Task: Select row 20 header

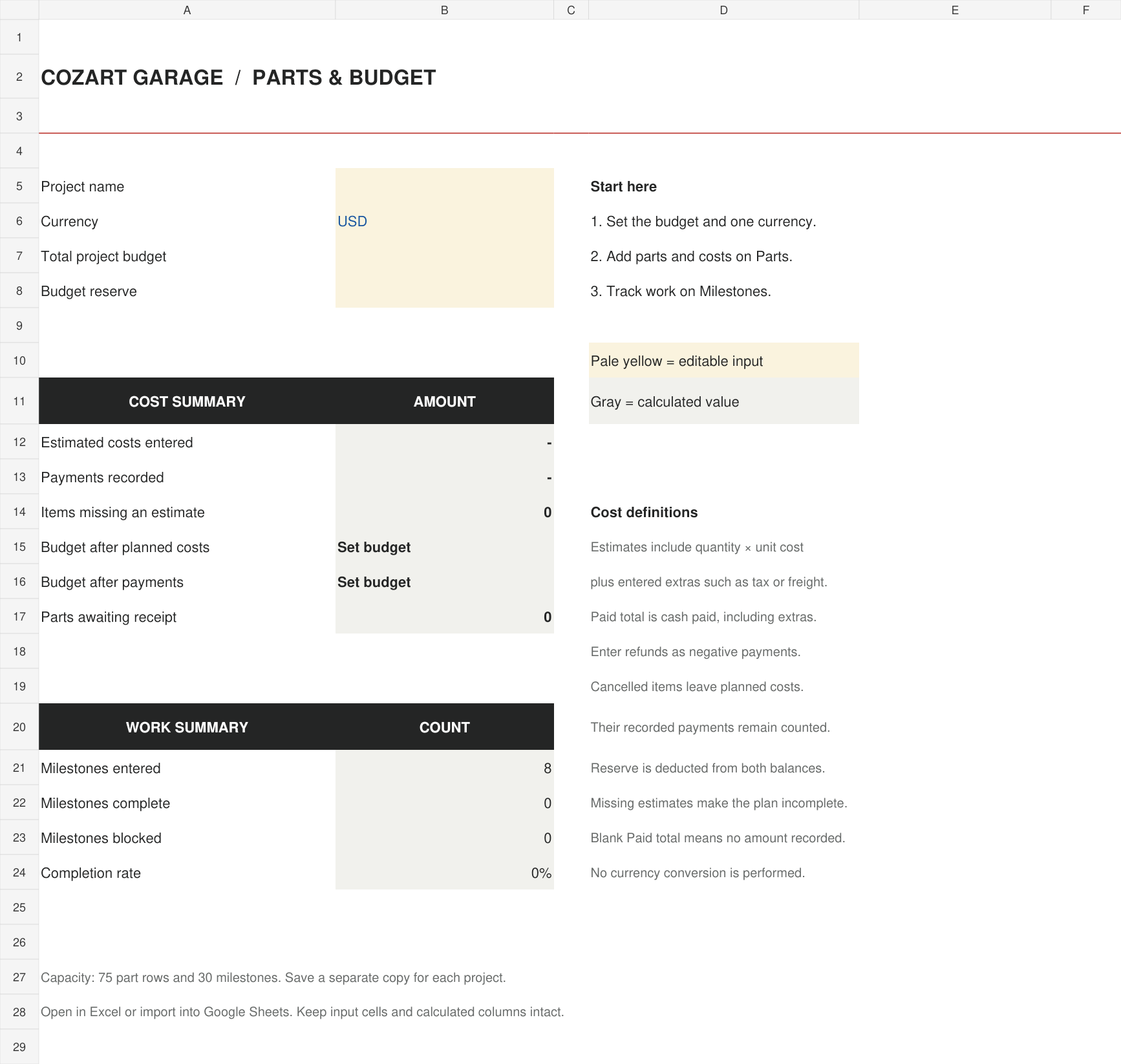Action: pos(19,727)
